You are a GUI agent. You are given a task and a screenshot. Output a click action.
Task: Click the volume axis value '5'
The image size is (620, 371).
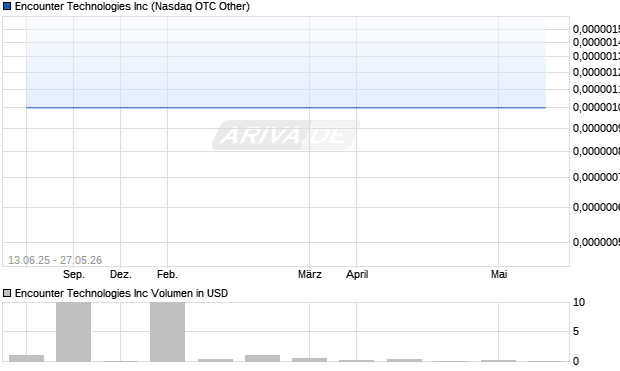tap(576, 331)
